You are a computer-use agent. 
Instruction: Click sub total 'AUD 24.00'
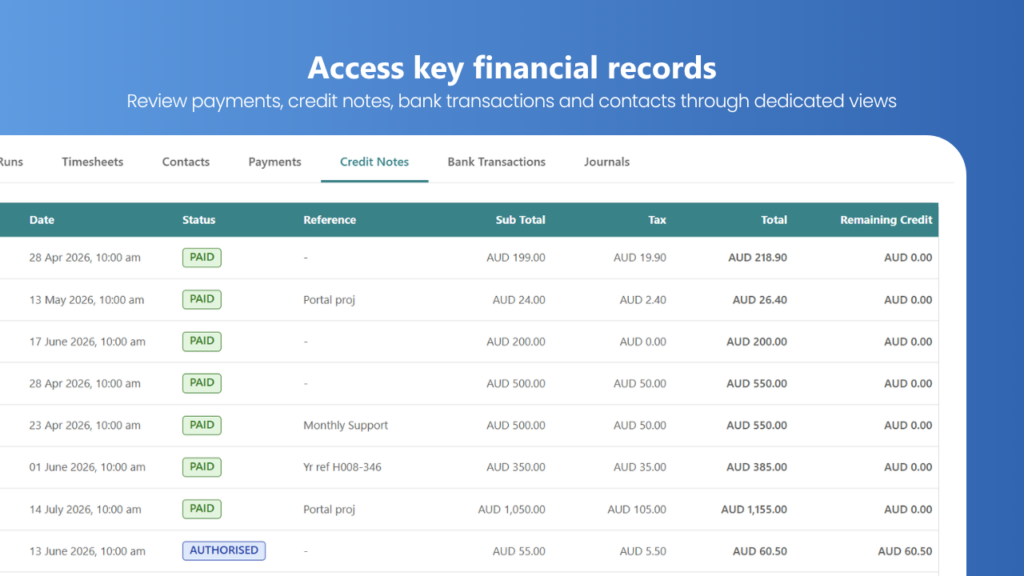[x=519, y=300]
